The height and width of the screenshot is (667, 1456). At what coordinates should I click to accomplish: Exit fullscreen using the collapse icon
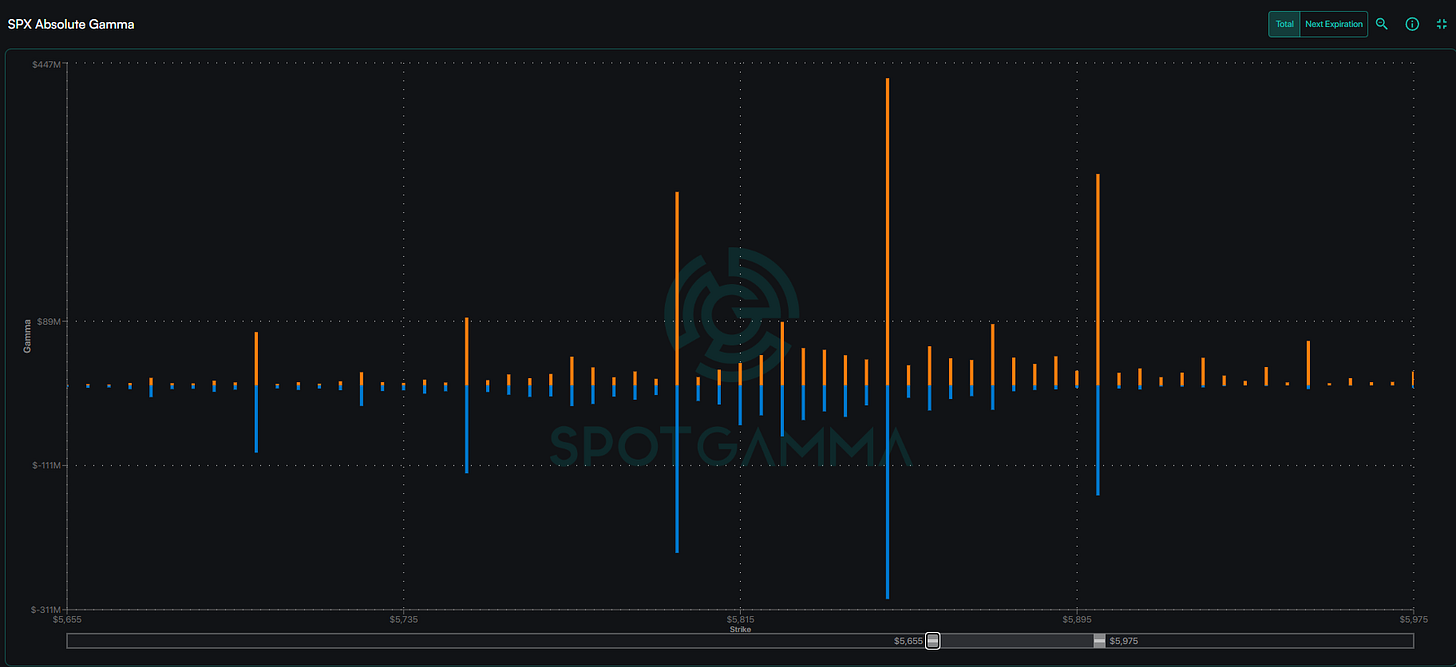click(x=1441, y=24)
